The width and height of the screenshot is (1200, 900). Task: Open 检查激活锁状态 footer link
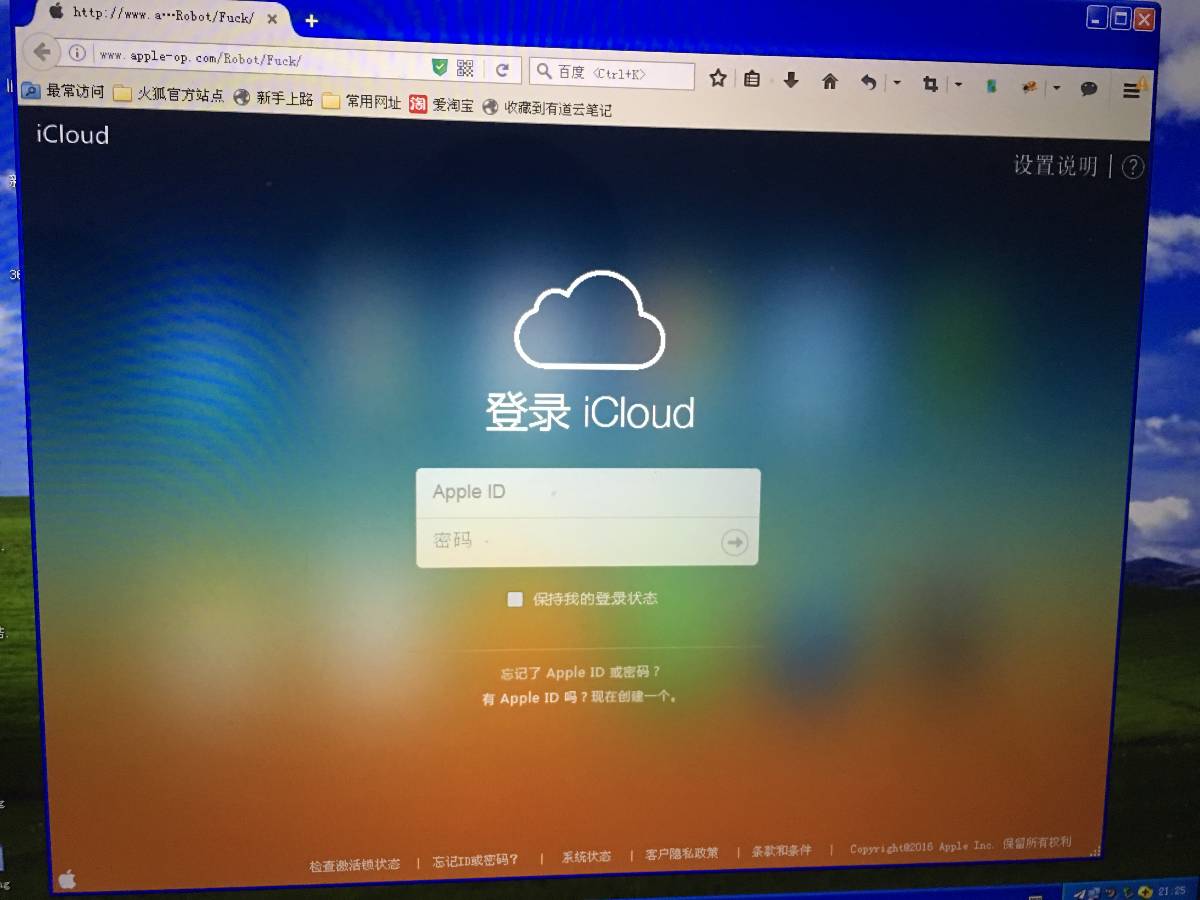[354, 865]
